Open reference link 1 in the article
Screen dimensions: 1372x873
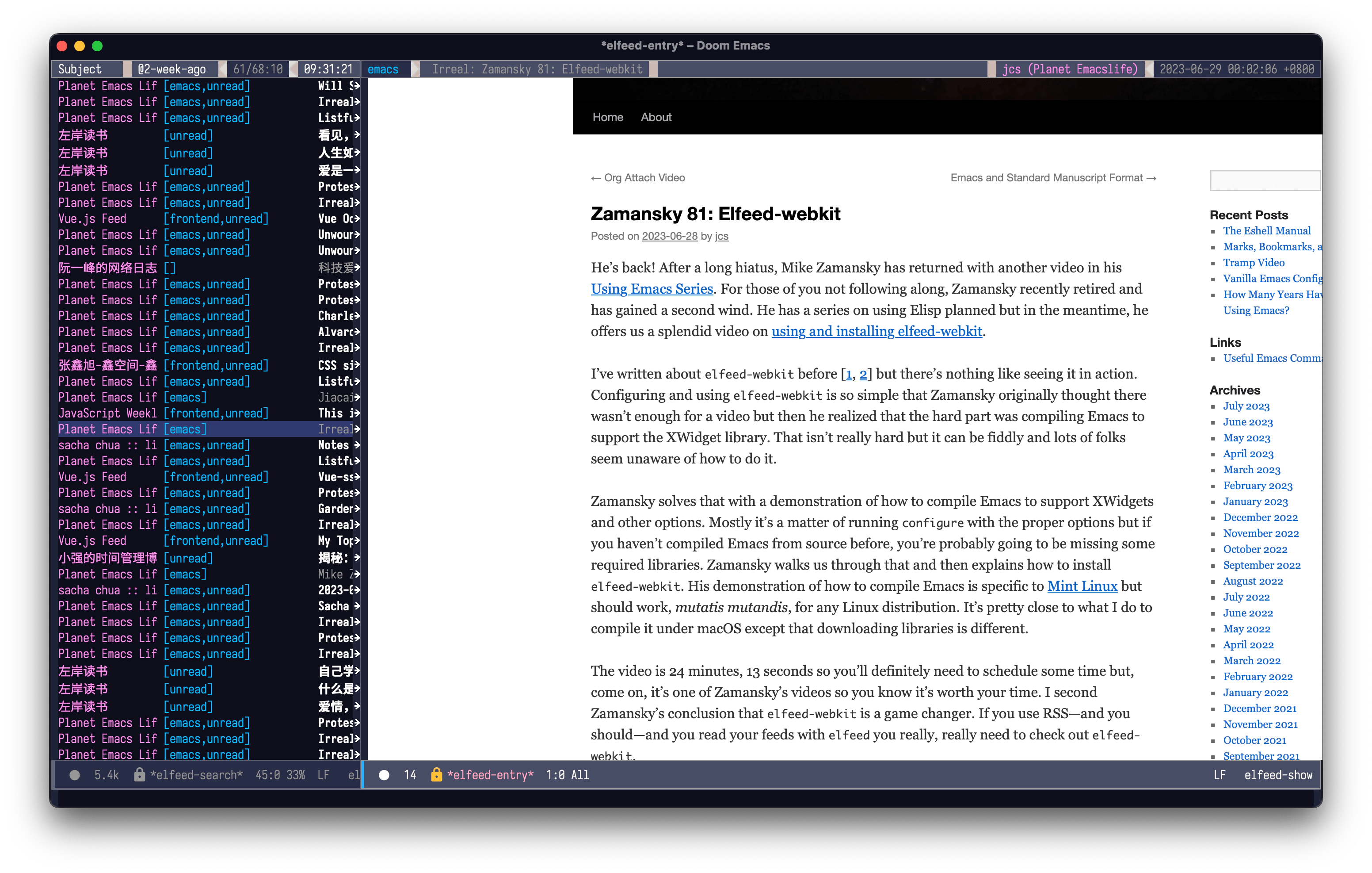click(848, 374)
